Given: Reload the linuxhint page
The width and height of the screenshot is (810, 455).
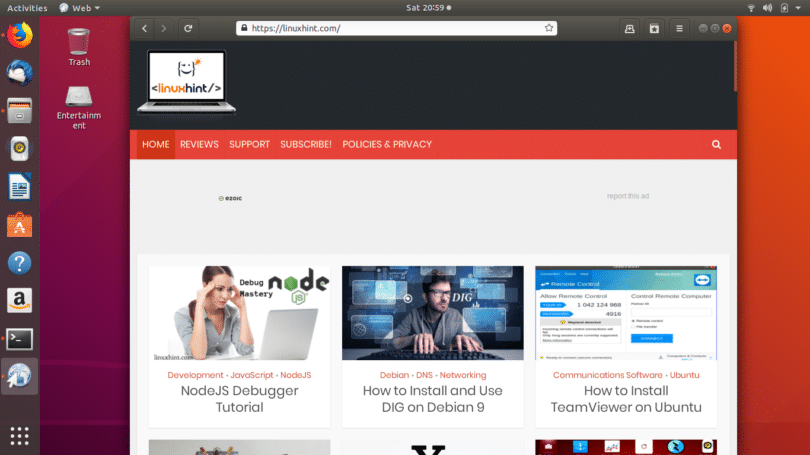Looking at the screenshot, I should coord(188,28).
